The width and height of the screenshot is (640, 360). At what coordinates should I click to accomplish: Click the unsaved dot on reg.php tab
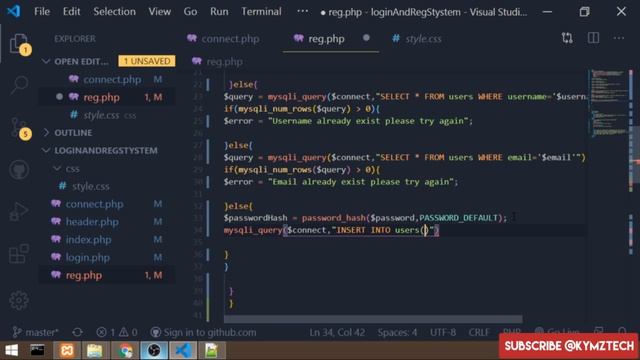[x=366, y=38]
